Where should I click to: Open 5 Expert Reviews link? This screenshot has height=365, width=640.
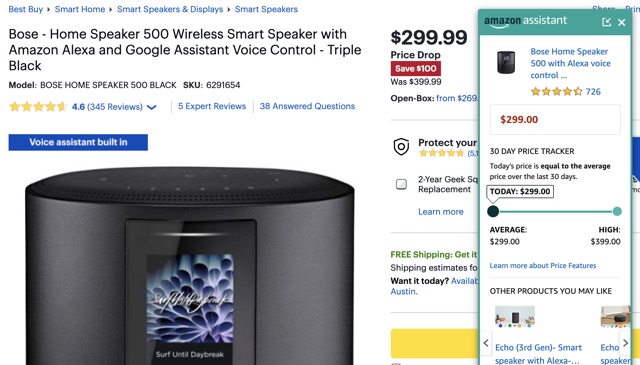click(212, 106)
